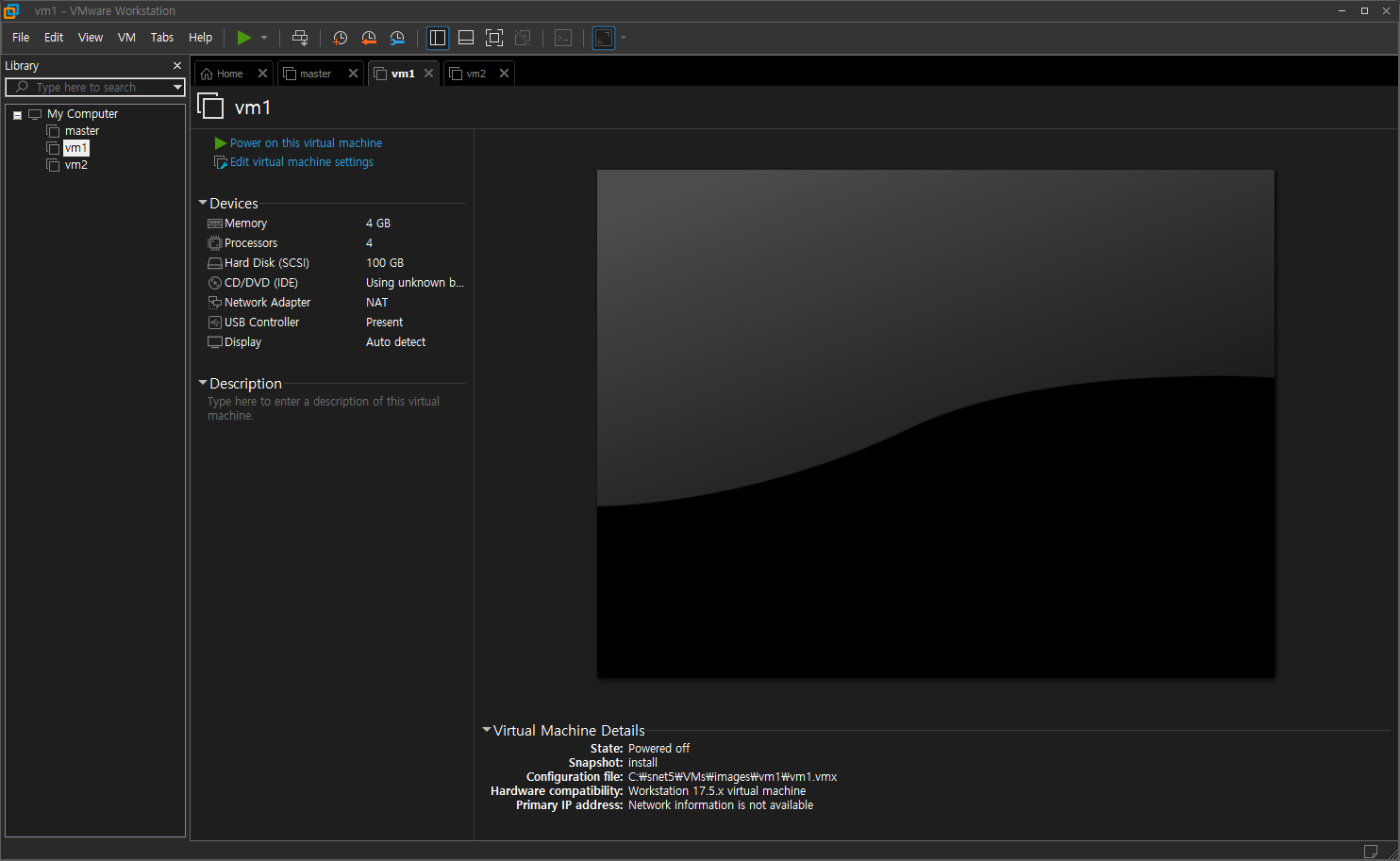Open the Library search filter dropdown
Screen dimensions: 1400x861
[177, 87]
